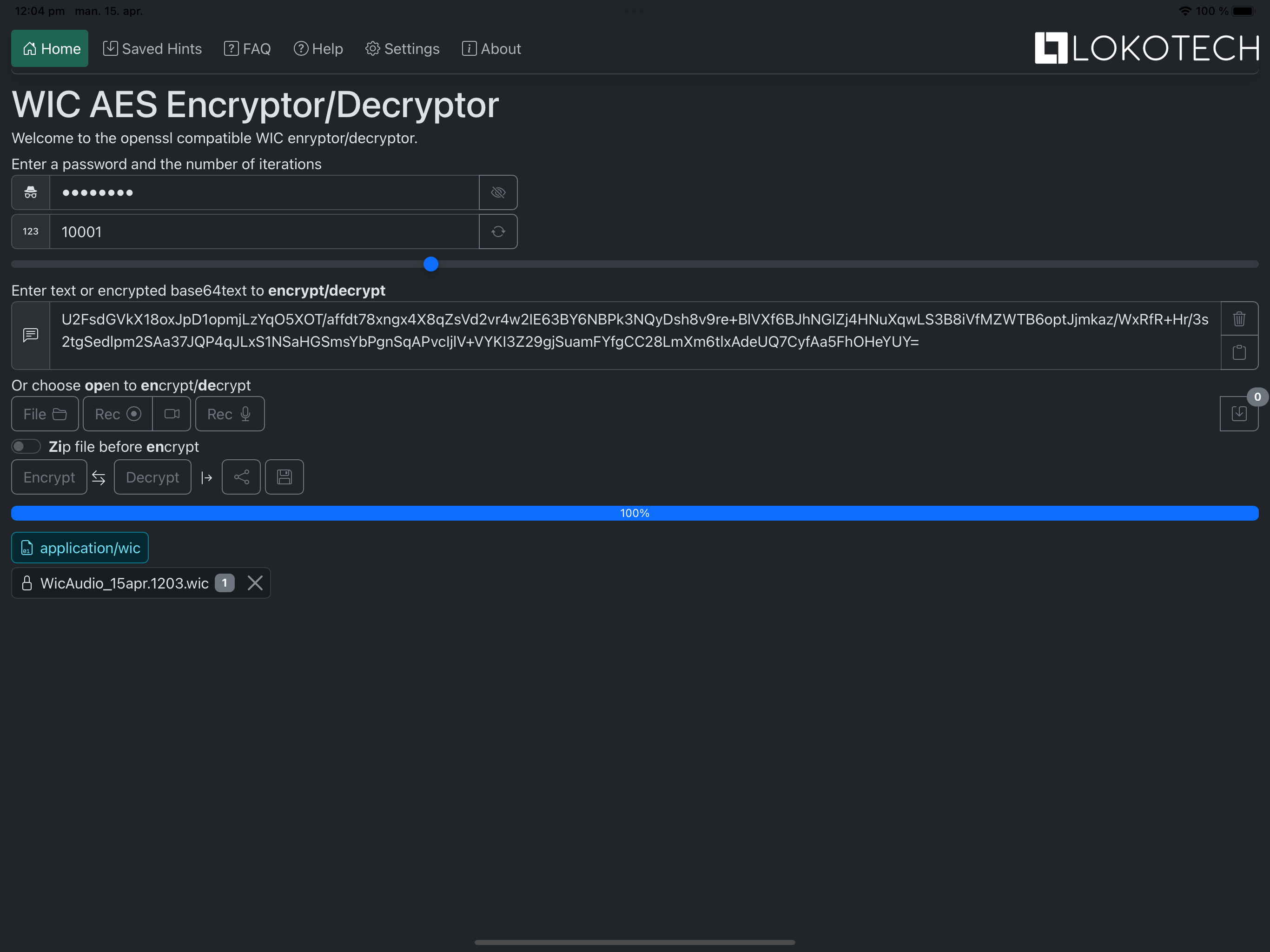
Task: Click the Decrypt button
Action: point(152,476)
